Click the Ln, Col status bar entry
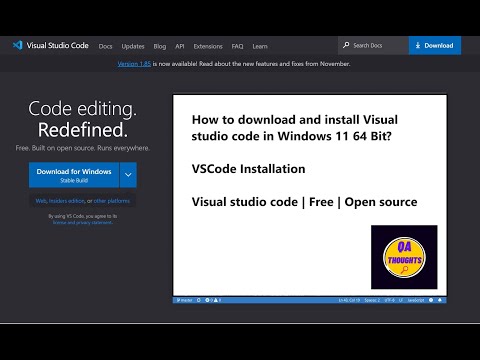Viewport: 480px width, 360px height. pyautogui.click(x=349, y=300)
